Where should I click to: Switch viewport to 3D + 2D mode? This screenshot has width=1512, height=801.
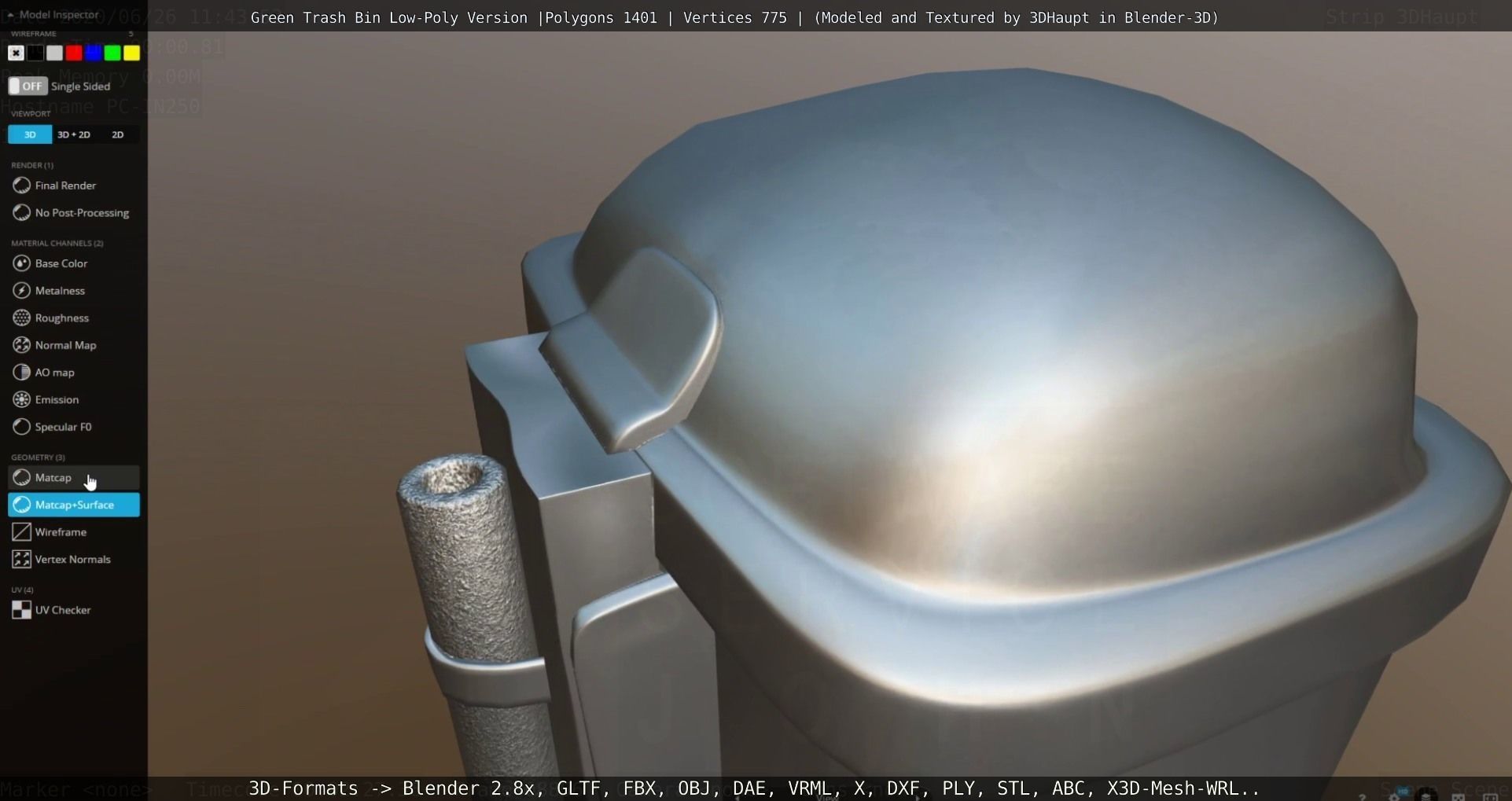tap(74, 134)
